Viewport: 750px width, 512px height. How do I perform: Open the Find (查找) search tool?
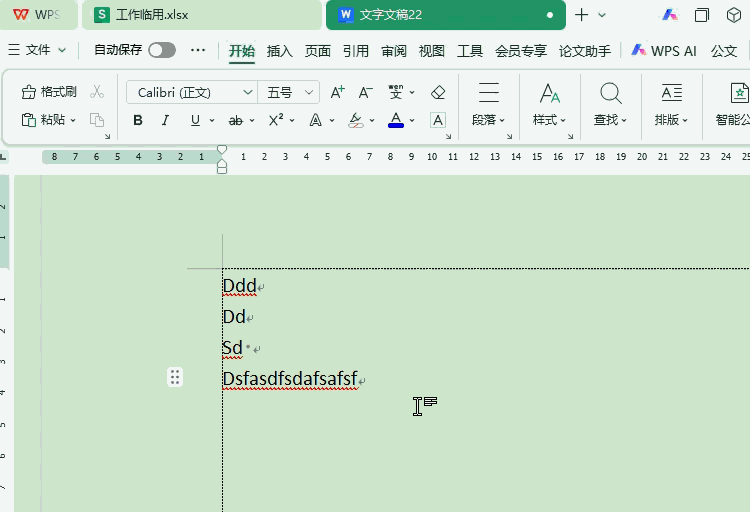pyautogui.click(x=610, y=104)
